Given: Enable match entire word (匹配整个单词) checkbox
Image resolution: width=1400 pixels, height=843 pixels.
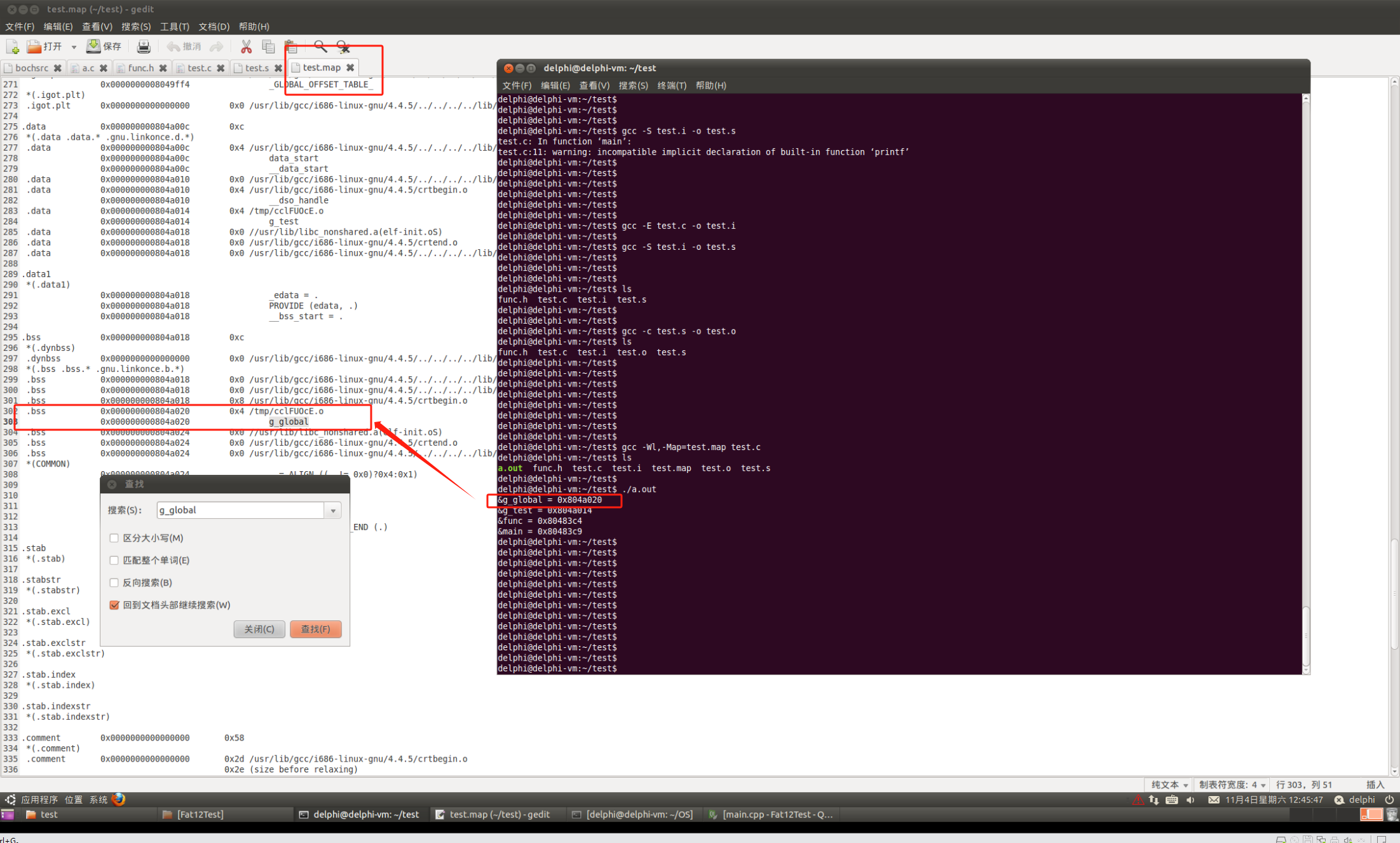Looking at the screenshot, I should click(x=114, y=560).
